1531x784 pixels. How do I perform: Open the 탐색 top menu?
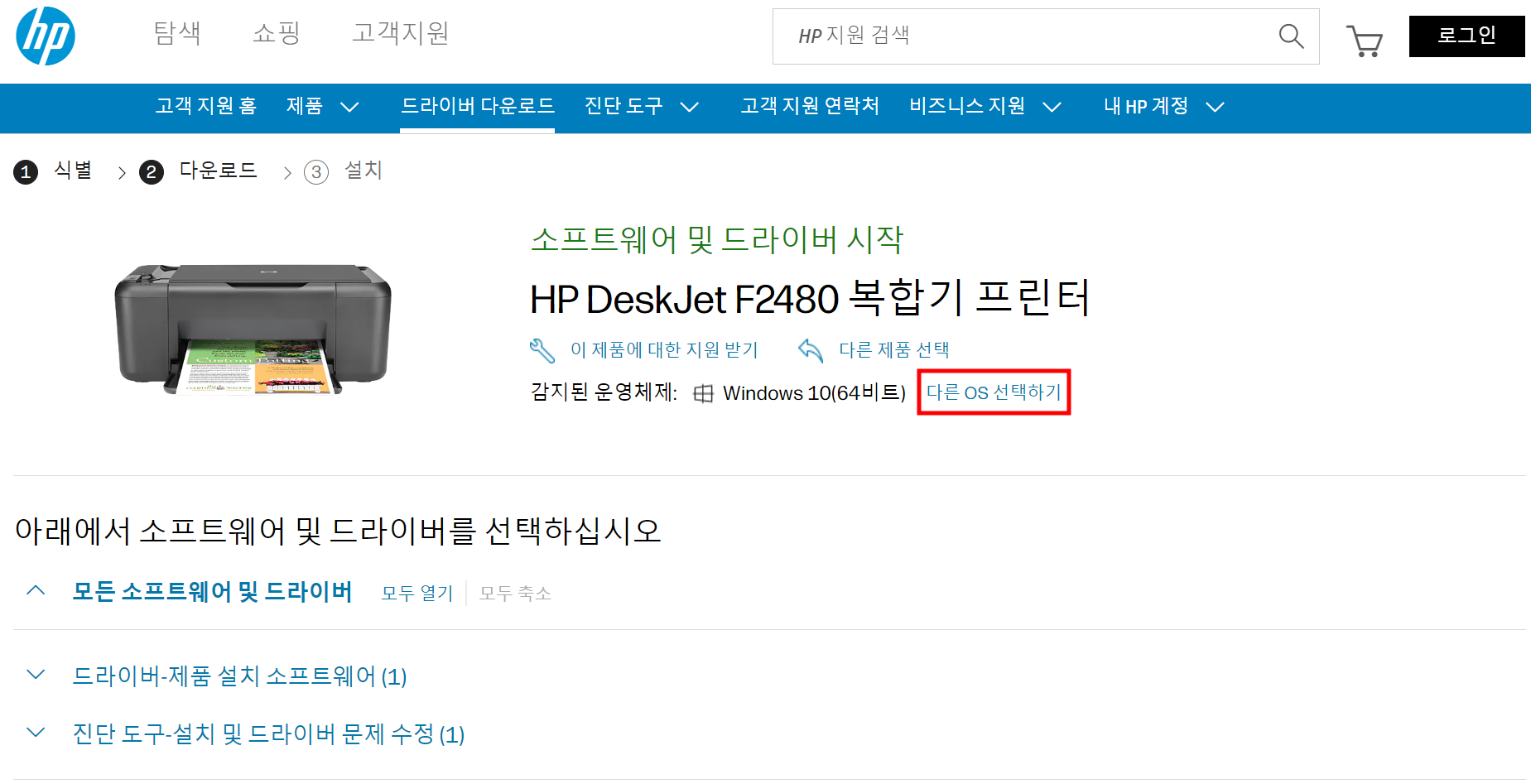click(177, 33)
